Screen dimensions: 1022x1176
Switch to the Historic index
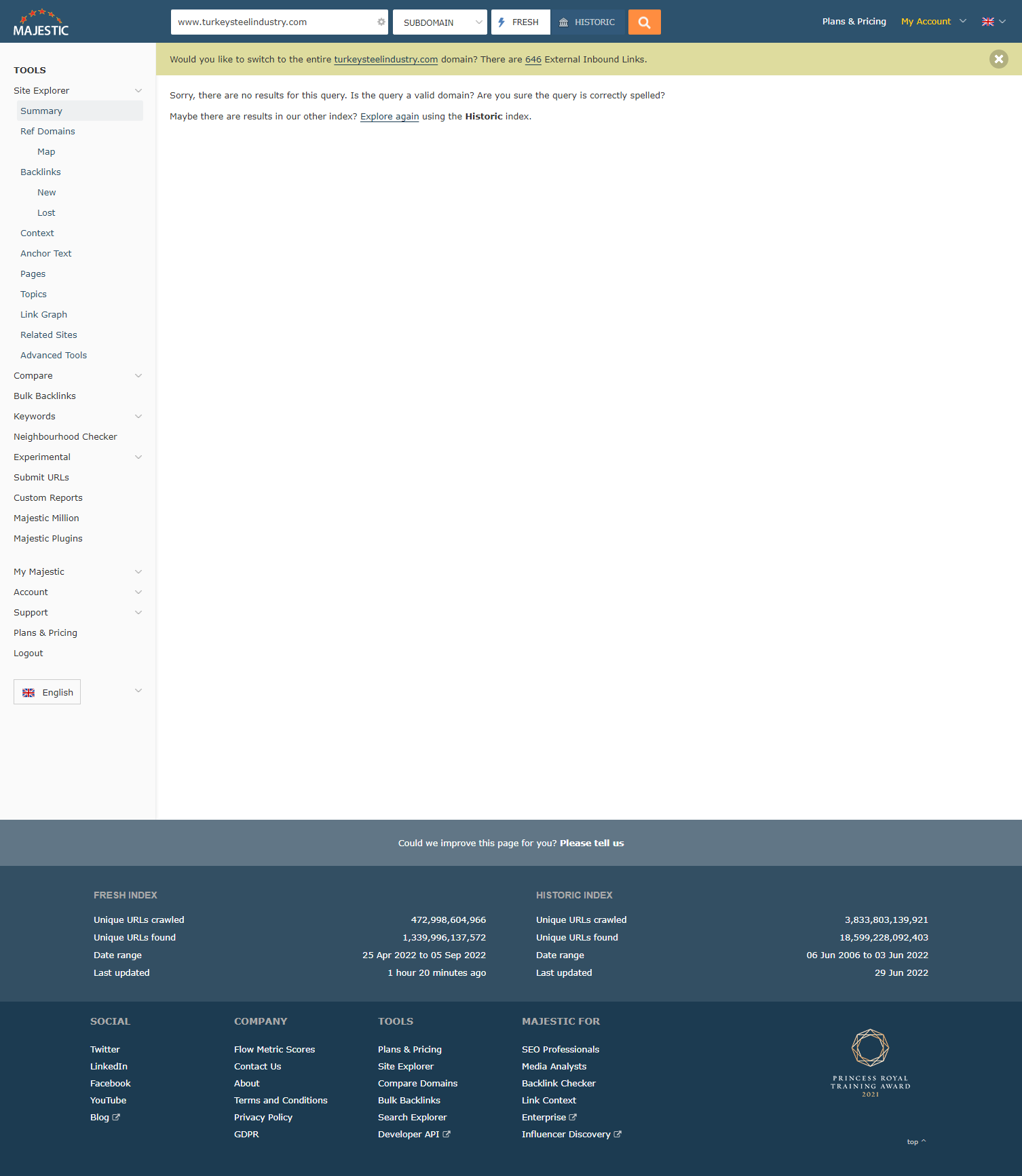coord(587,22)
